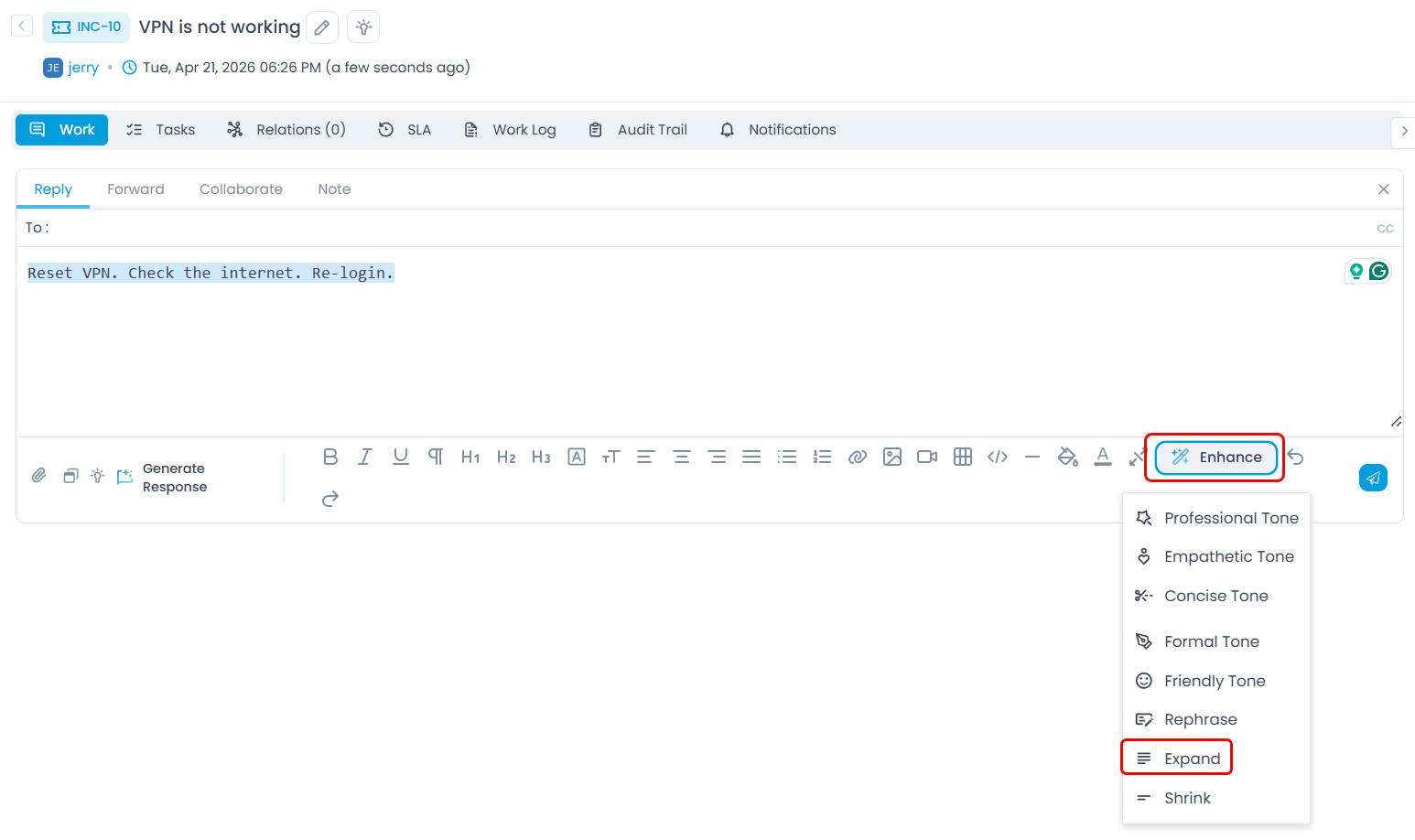Screen dimensions: 1415x840
Task: Switch to the Forward tab
Action: [135, 189]
